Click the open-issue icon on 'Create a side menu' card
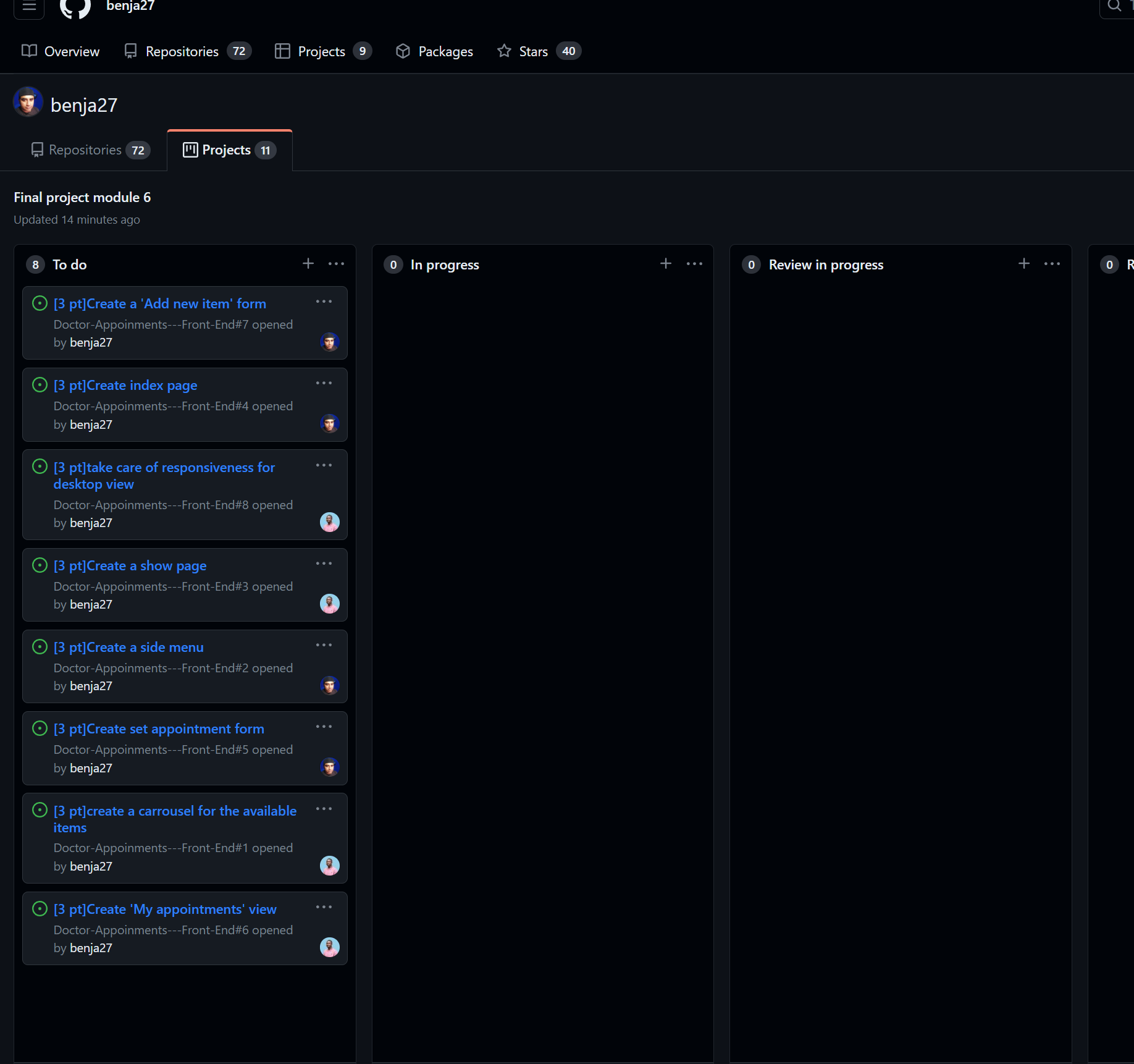The image size is (1134, 1064). [x=40, y=646]
